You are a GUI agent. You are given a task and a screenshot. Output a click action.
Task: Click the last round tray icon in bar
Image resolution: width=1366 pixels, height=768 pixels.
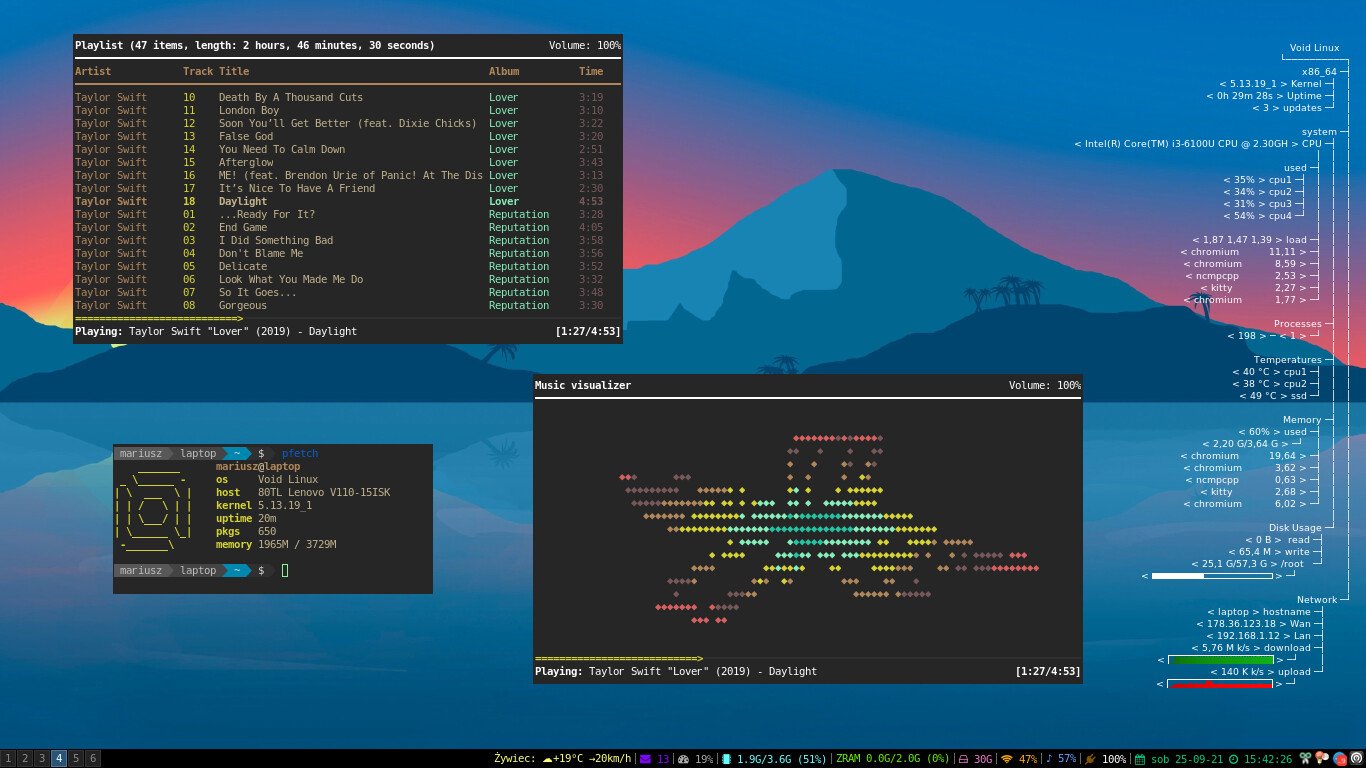pyautogui.click(x=1357, y=758)
